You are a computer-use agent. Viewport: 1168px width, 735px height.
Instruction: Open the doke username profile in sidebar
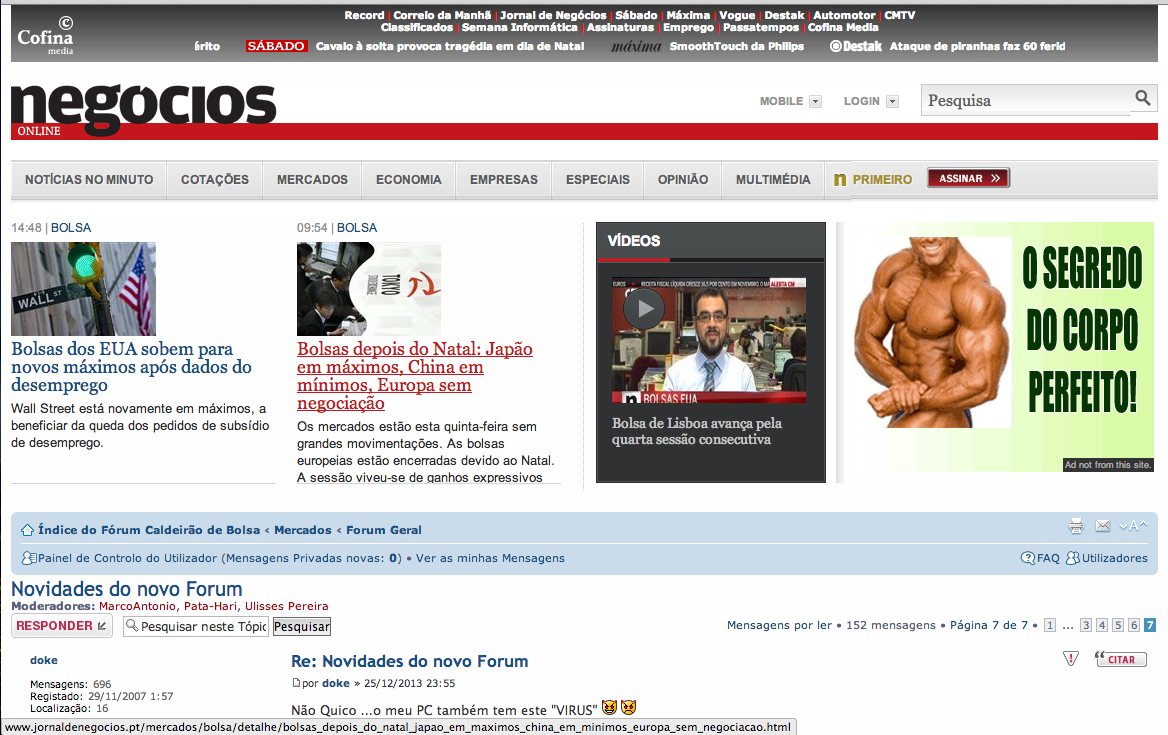(x=44, y=660)
